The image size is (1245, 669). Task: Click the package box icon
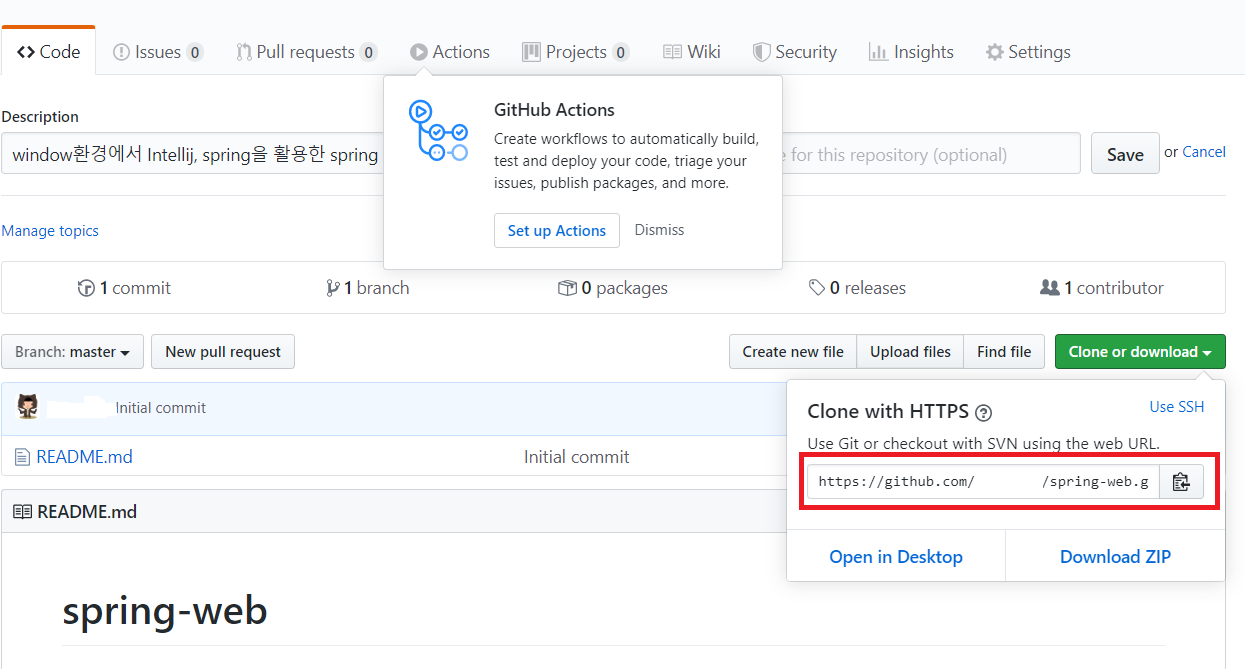[567, 288]
